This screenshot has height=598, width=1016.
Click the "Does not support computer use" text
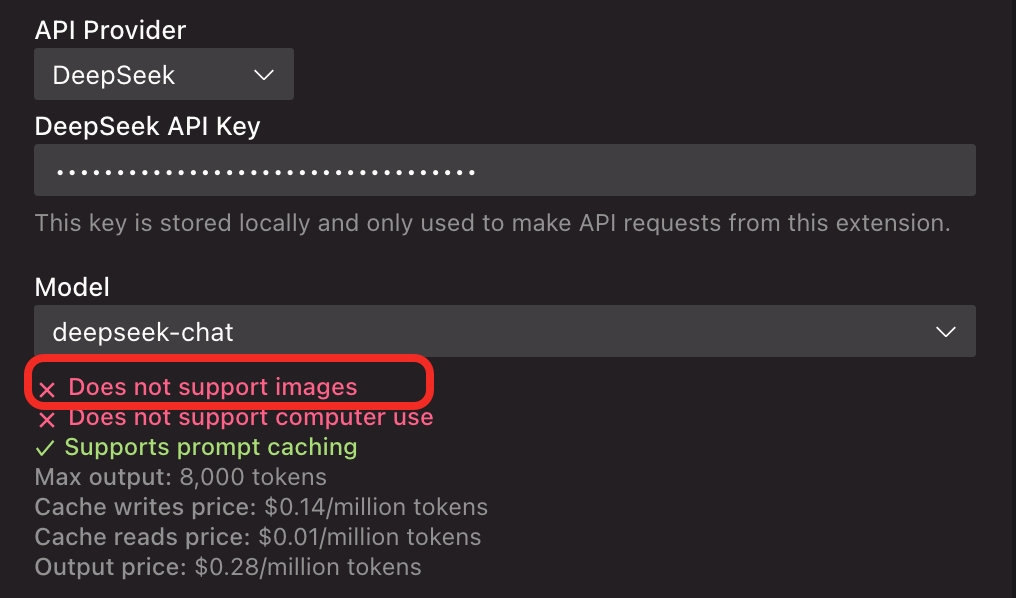(250, 417)
